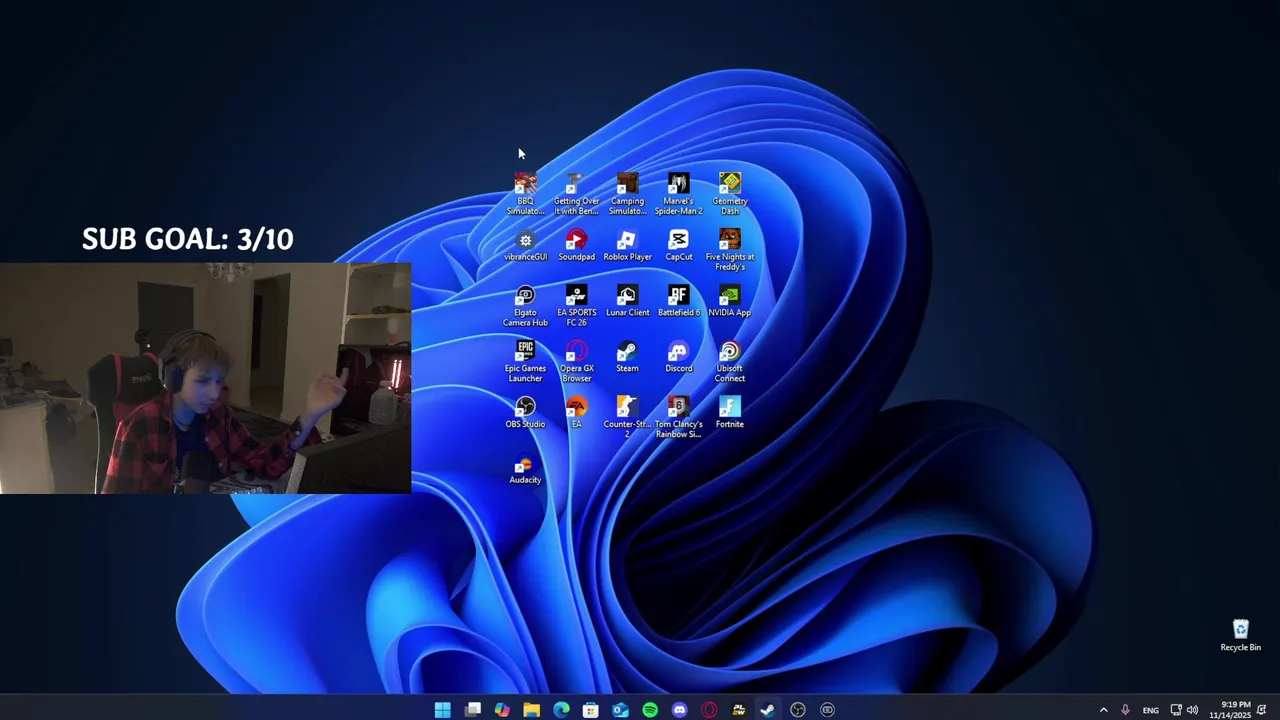Open the ENG language switcher
Screen dimensions: 1280x720
coord(1151,710)
